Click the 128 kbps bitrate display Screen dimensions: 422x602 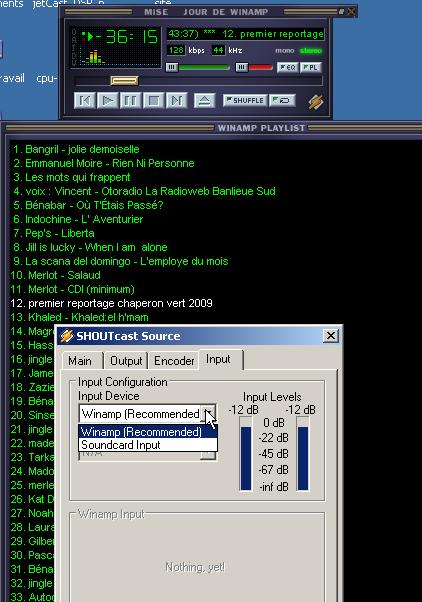tap(176, 50)
